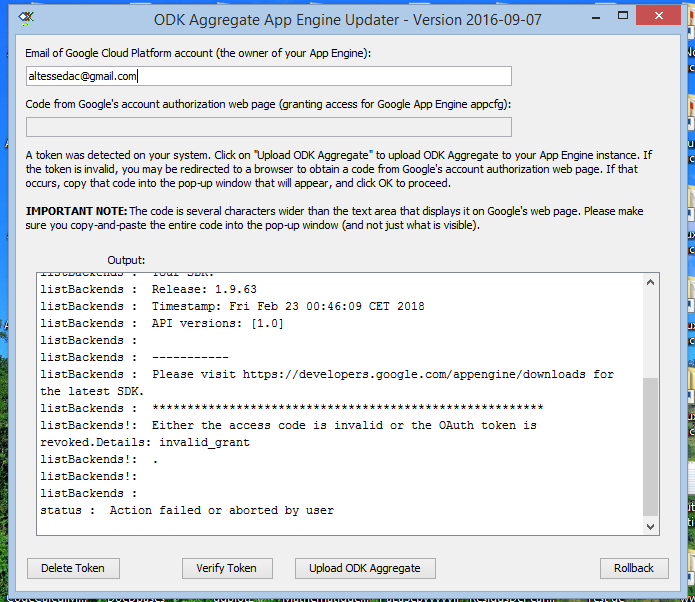The height and width of the screenshot is (602, 695).
Task: Click the Verify Token button
Action: click(x=227, y=568)
